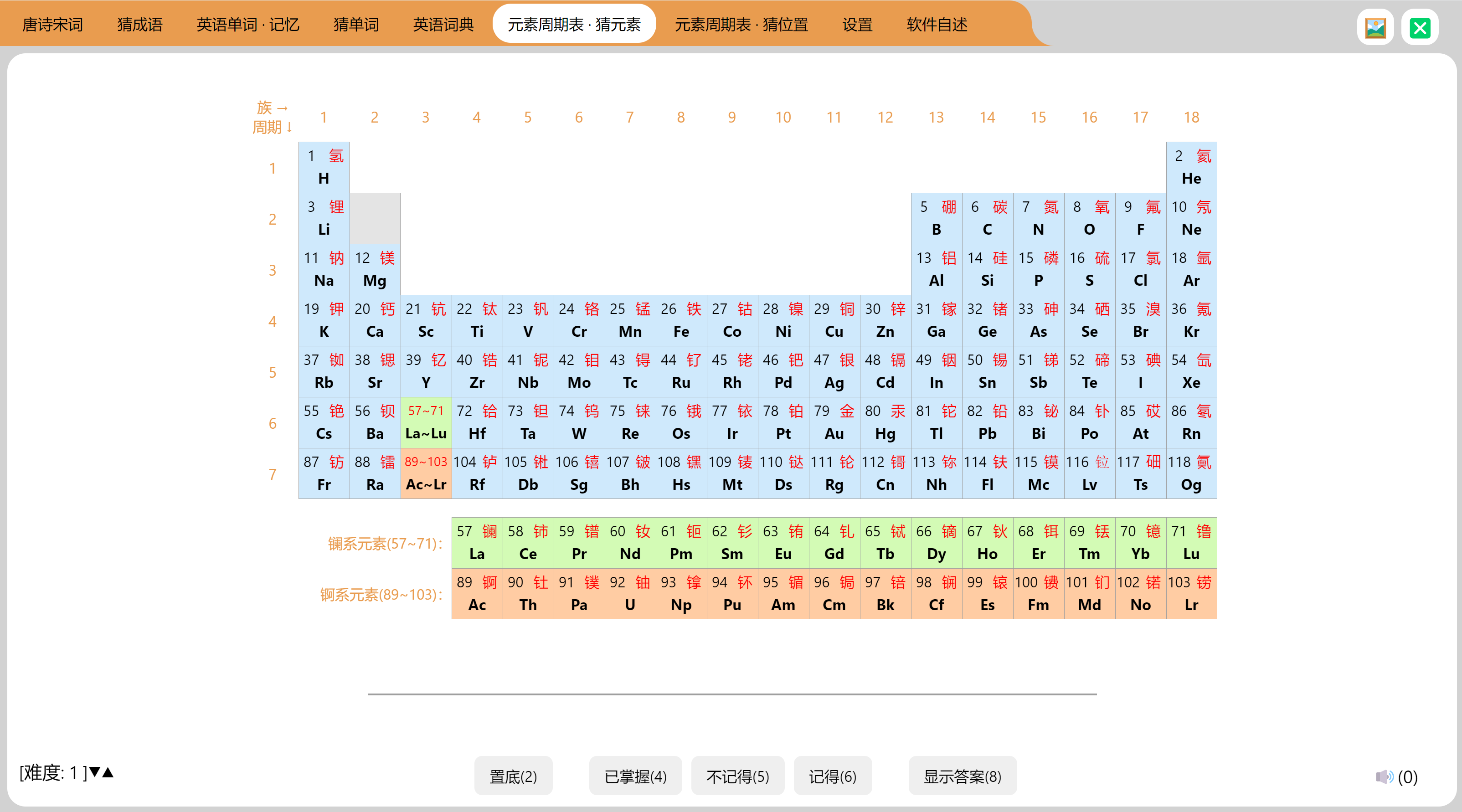Open the 设置 tab
This screenshot has height=812, width=1462.
coord(856,25)
